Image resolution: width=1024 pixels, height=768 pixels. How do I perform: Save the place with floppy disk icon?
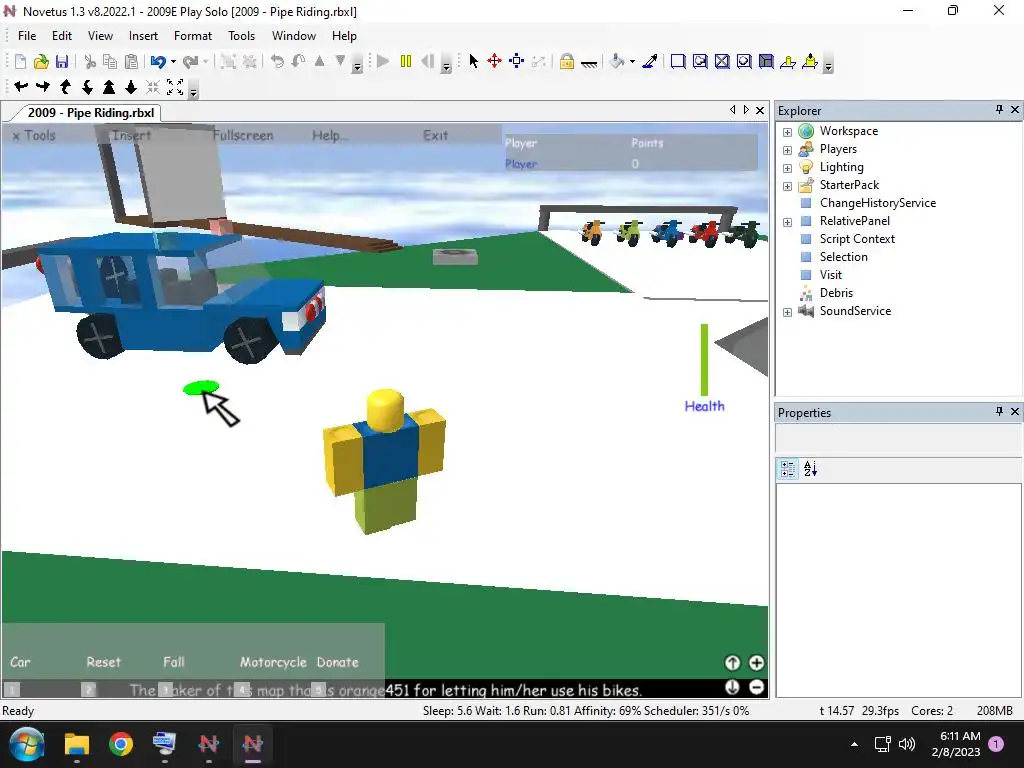pyautogui.click(x=62, y=61)
